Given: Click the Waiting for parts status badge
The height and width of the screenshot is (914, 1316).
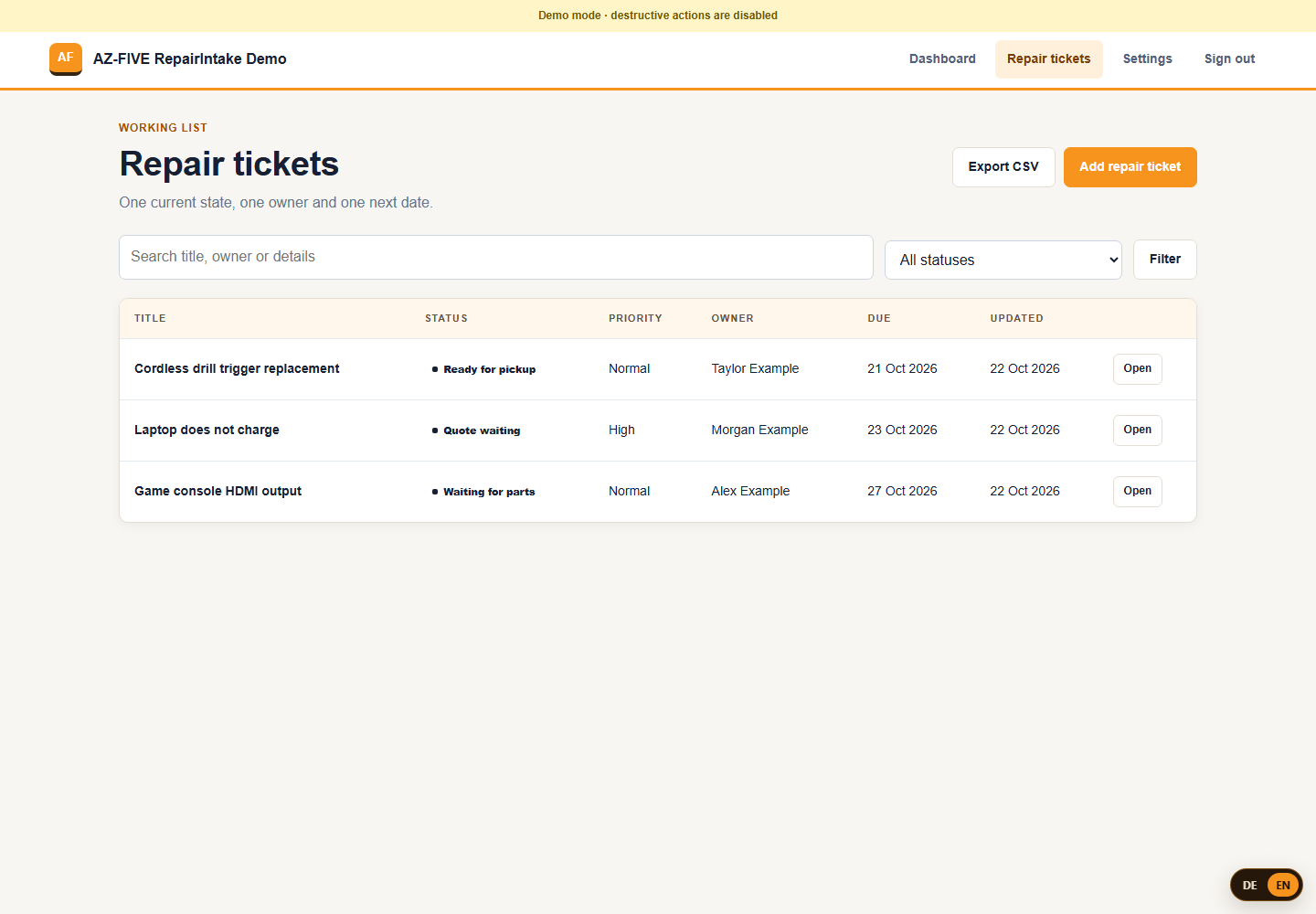Looking at the screenshot, I should (483, 492).
